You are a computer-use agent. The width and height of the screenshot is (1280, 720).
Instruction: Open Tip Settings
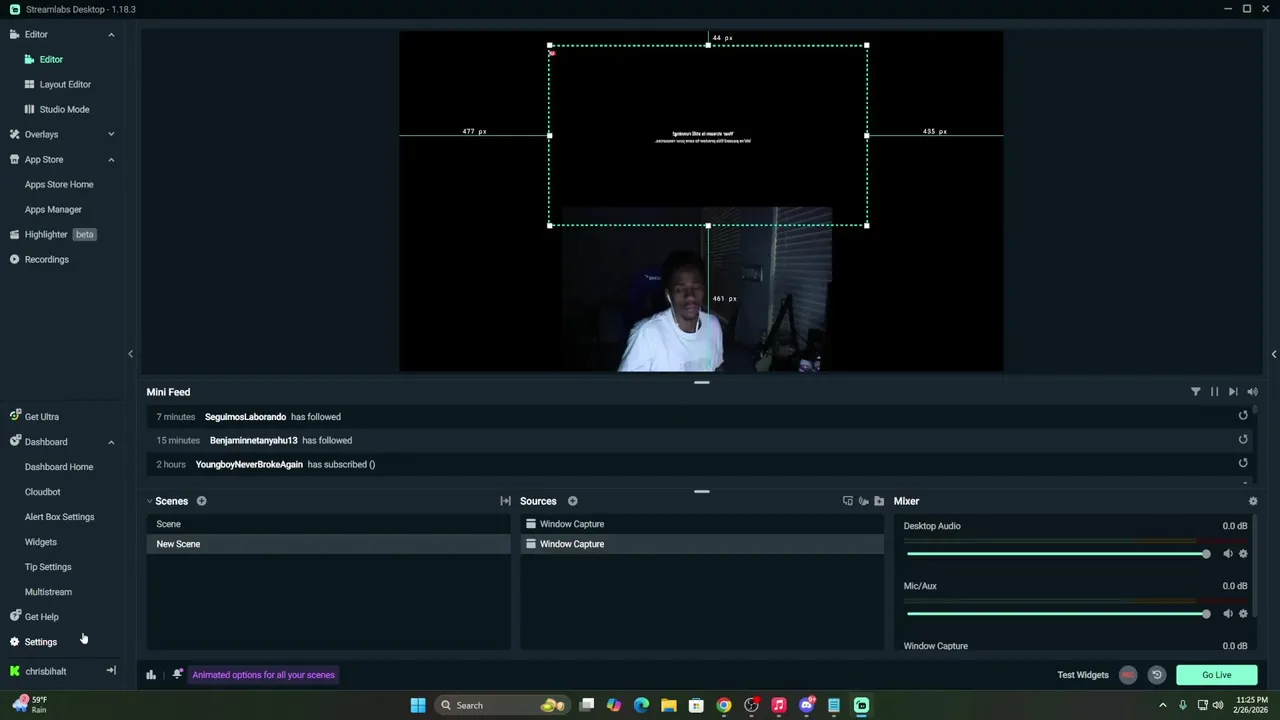[48, 567]
